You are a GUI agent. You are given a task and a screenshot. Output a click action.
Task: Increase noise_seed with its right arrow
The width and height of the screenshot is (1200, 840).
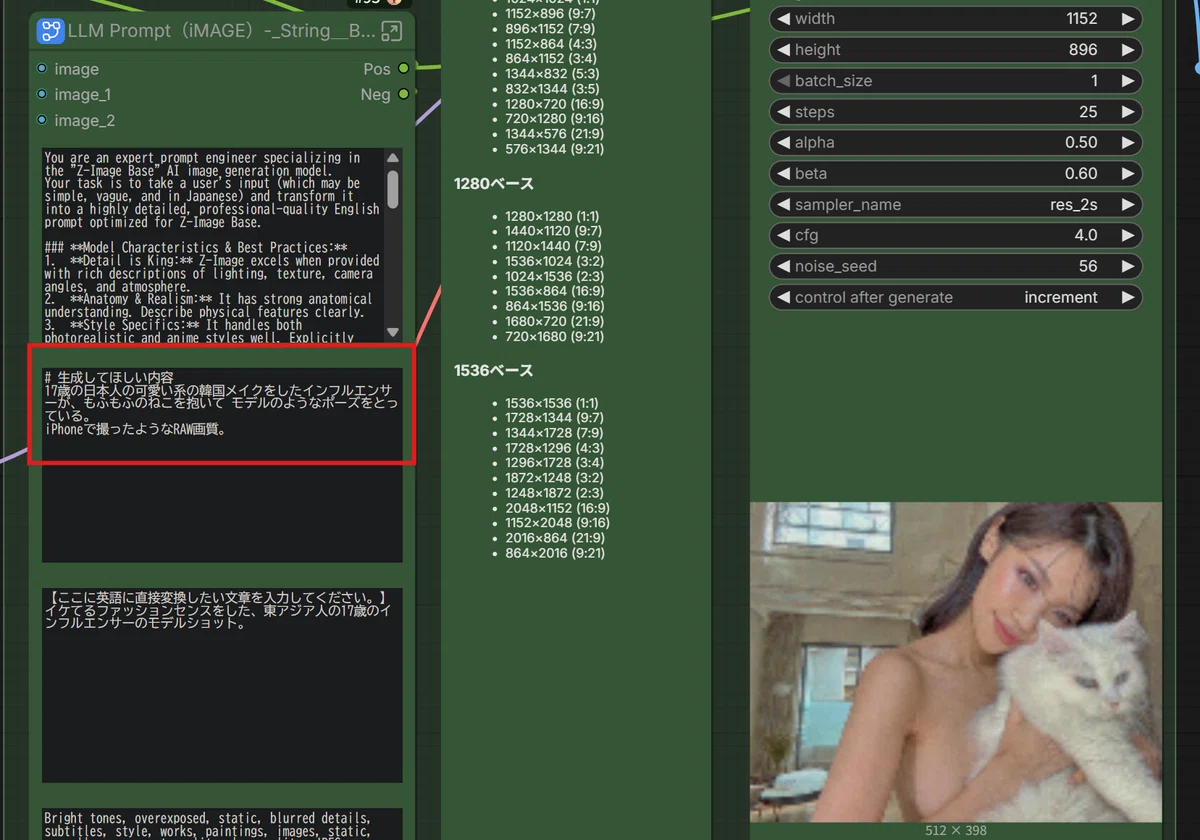[1128, 267]
